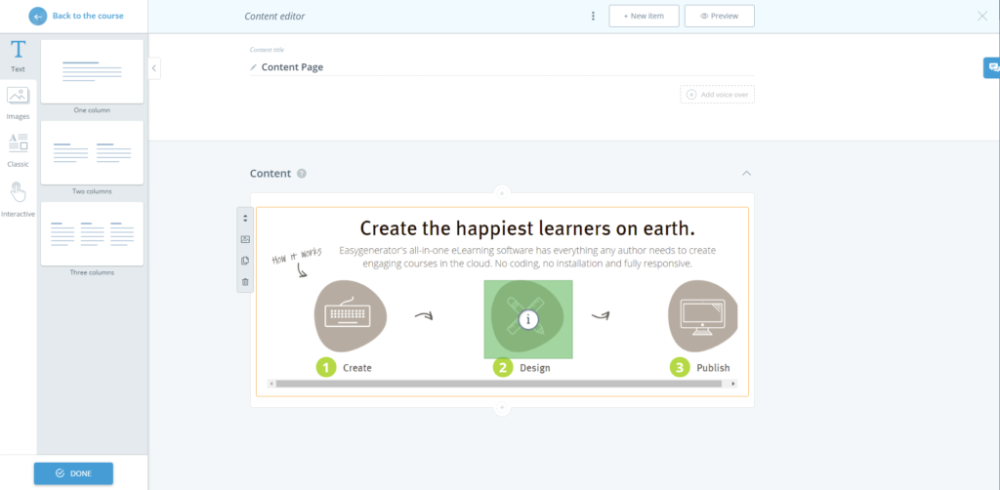Click the Content help question mark icon

click(302, 174)
